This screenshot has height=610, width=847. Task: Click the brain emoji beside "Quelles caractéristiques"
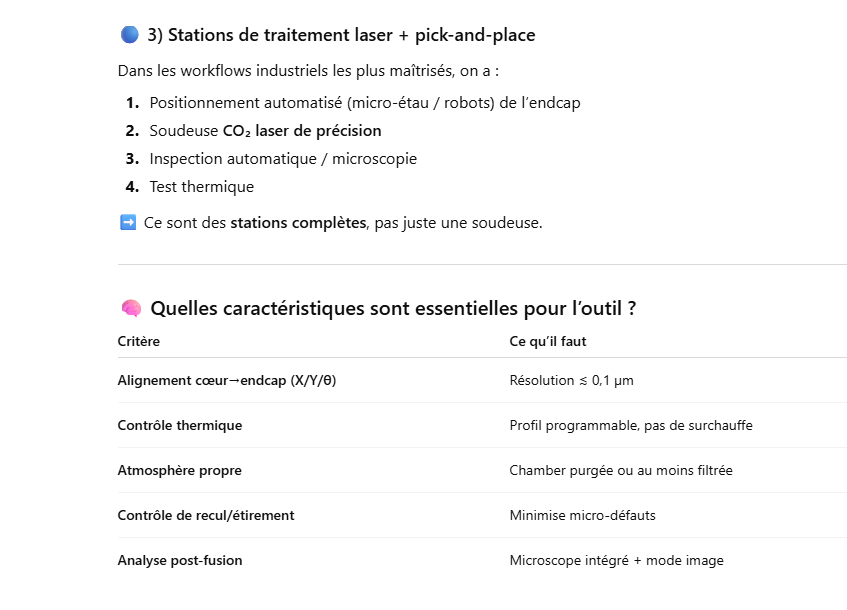(x=129, y=308)
